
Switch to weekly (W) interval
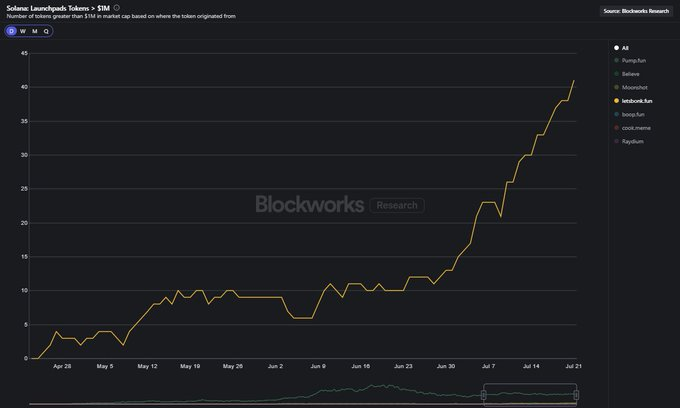pyautogui.click(x=23, y=31)
